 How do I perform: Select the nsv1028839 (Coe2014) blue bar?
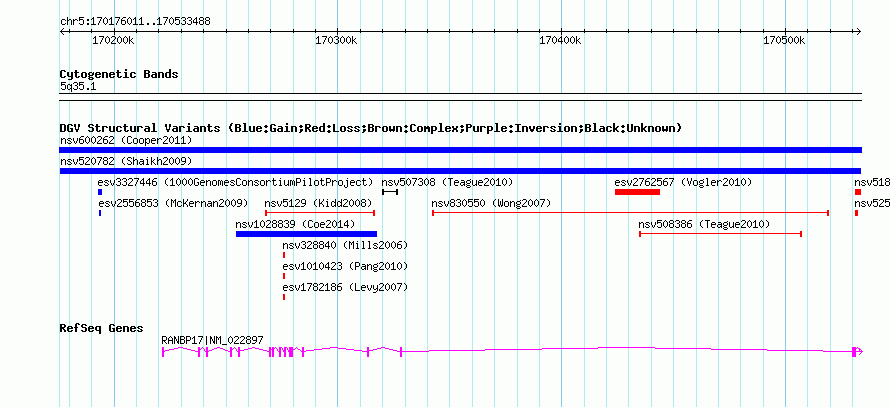[307, 234]
